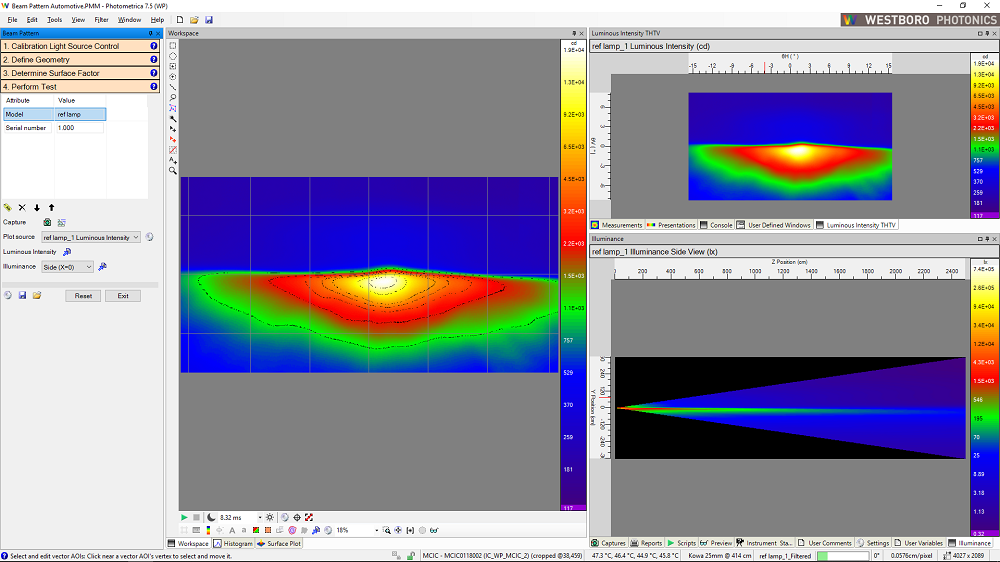Click the crosshair target icon in workspace toolbar

click(297, 517)
